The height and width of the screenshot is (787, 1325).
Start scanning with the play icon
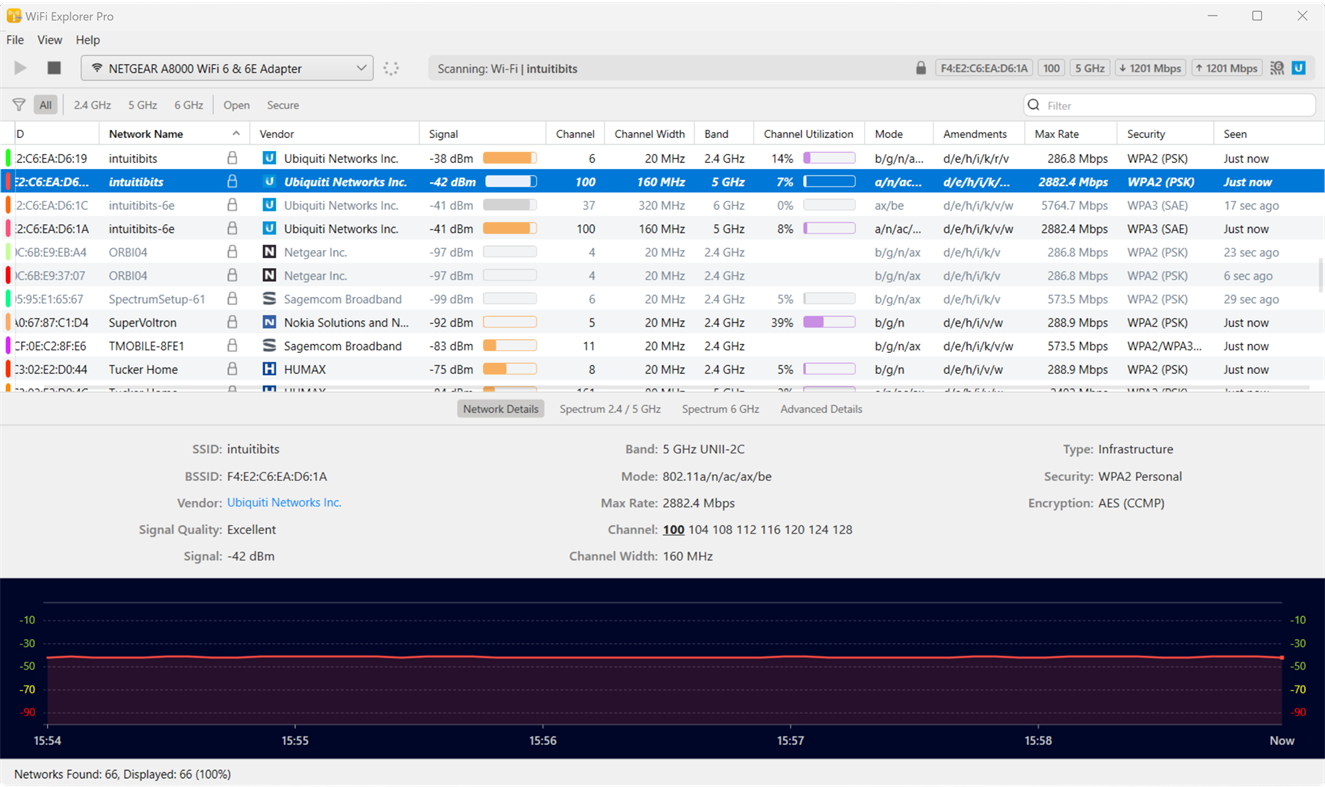(19, 68)
